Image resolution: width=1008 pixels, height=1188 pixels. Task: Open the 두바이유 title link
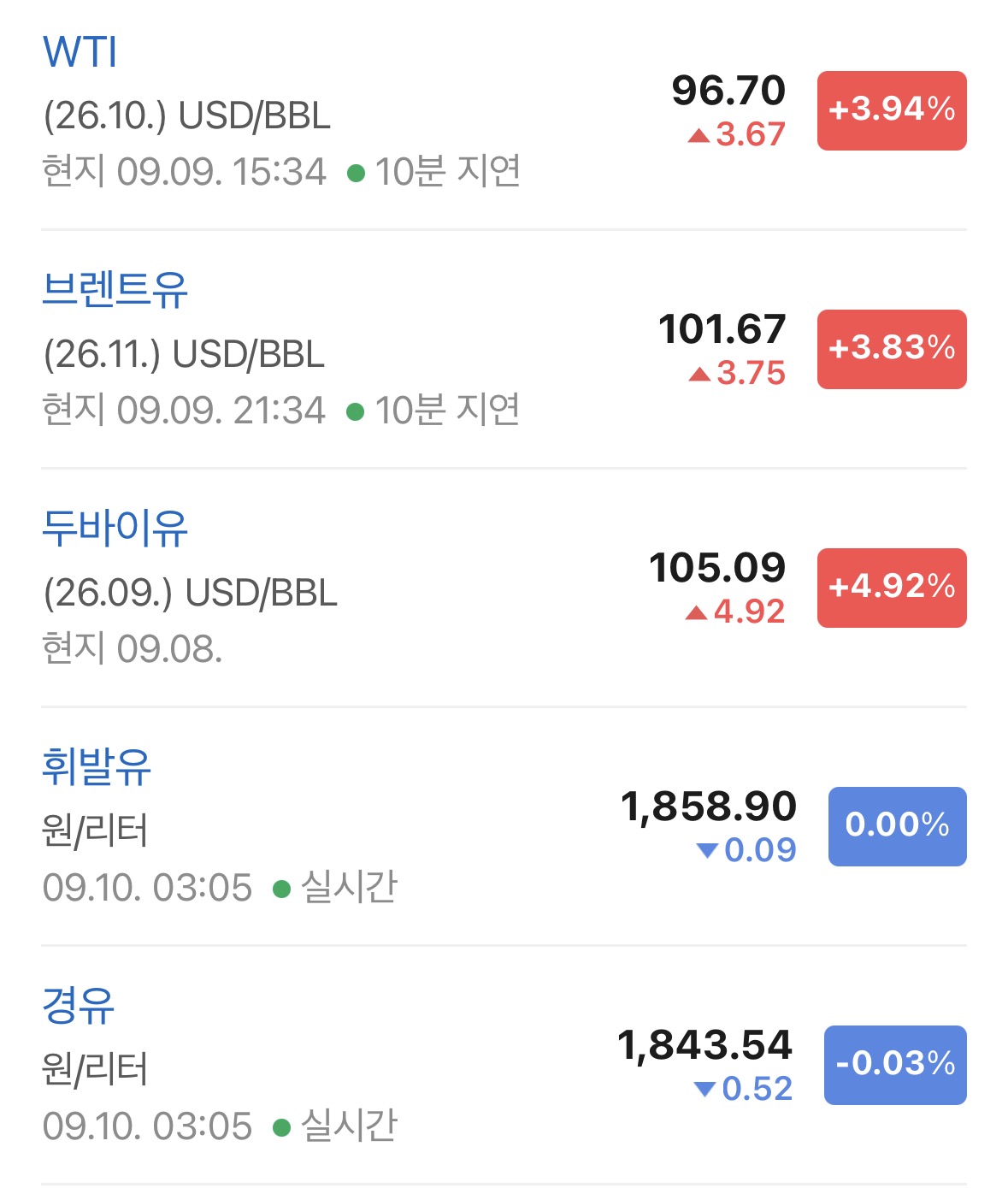pos(115,528)
